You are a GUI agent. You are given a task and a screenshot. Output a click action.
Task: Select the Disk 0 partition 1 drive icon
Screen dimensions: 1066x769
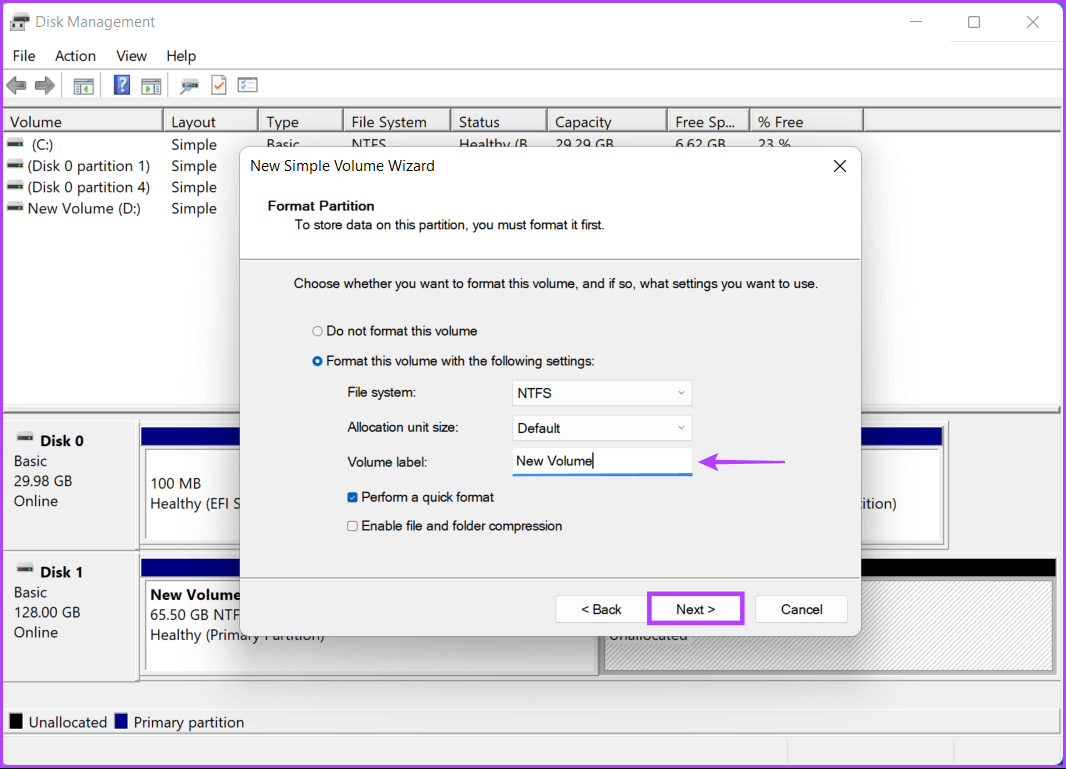point(15,165)
